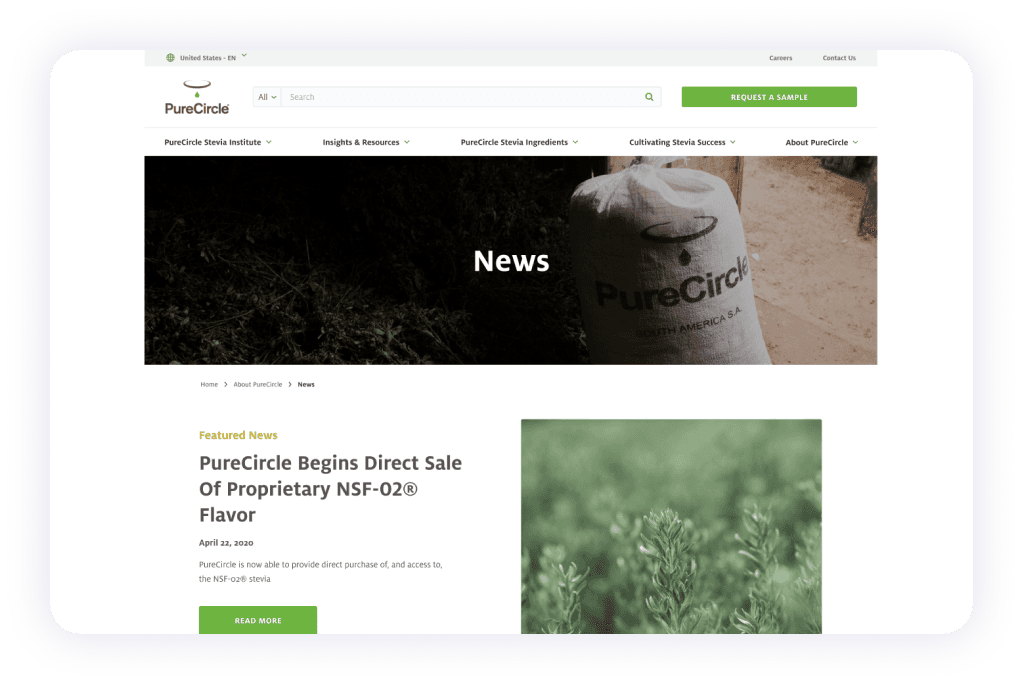This screenshot has width=1023, height=684.
Task: Expand the Insights & Resources menu
Action: point(364,142)
